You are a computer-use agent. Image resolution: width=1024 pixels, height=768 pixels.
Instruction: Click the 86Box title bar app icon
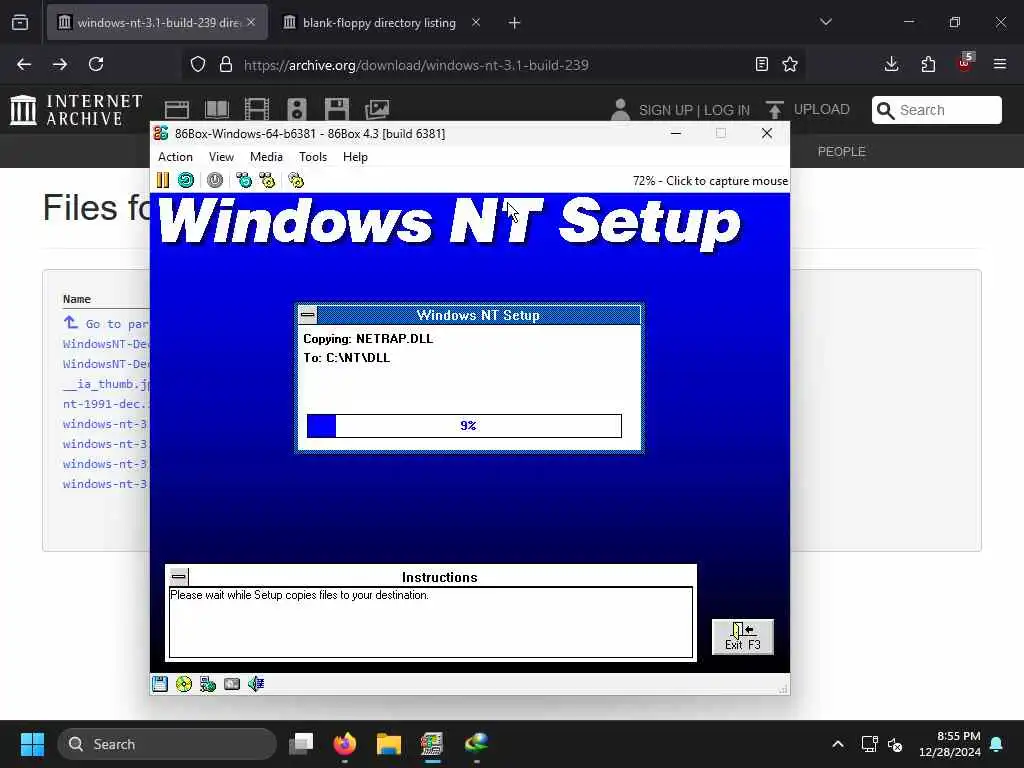click(x=161, y=133)
